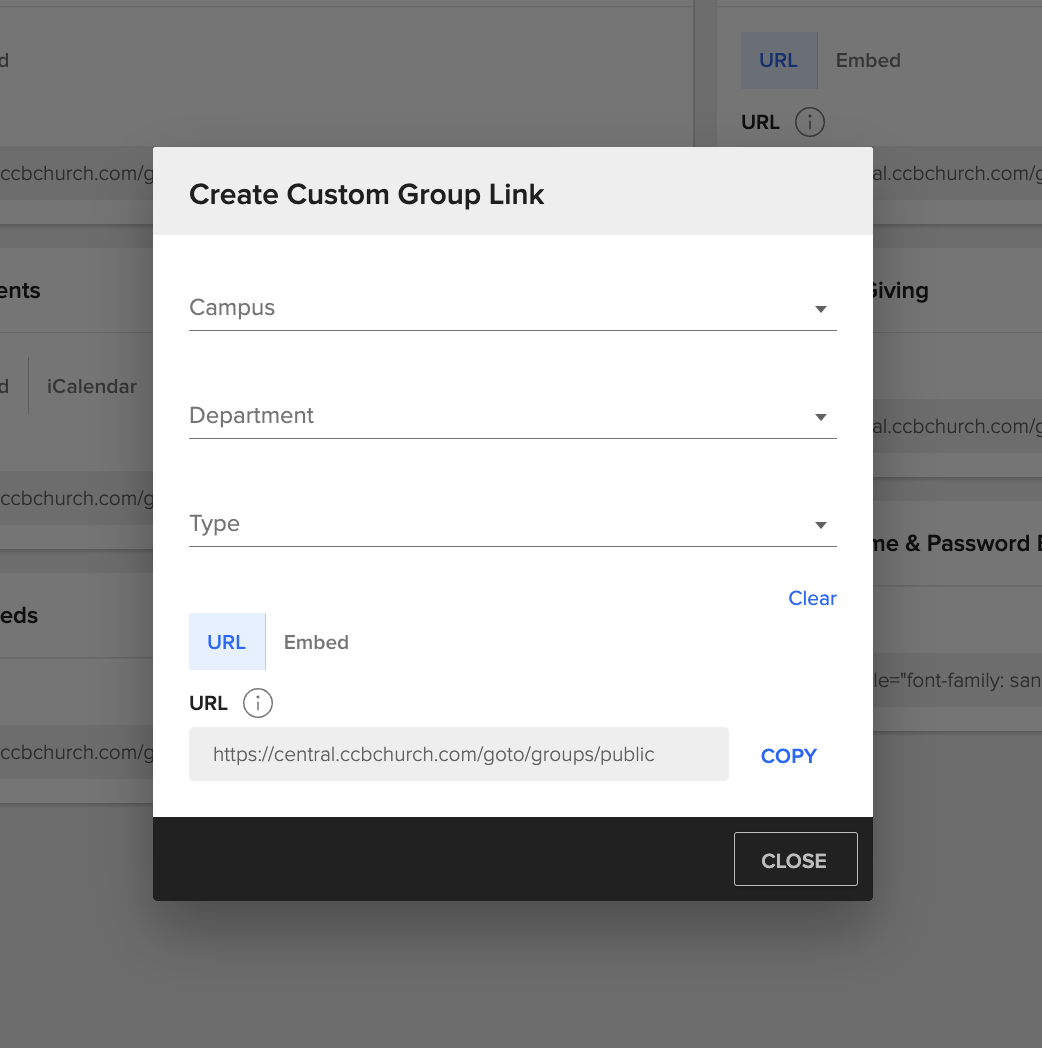The height and width of the screenshot is (1048, 1042).
Task: Copy the public groups URL
Action: pos(788,756)
